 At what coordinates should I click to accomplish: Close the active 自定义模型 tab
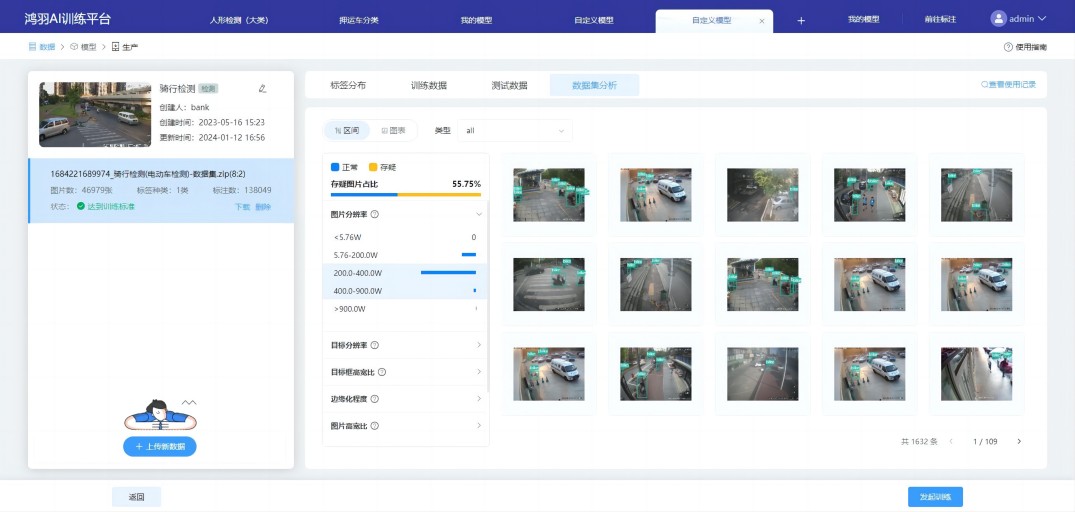(762, 21)
